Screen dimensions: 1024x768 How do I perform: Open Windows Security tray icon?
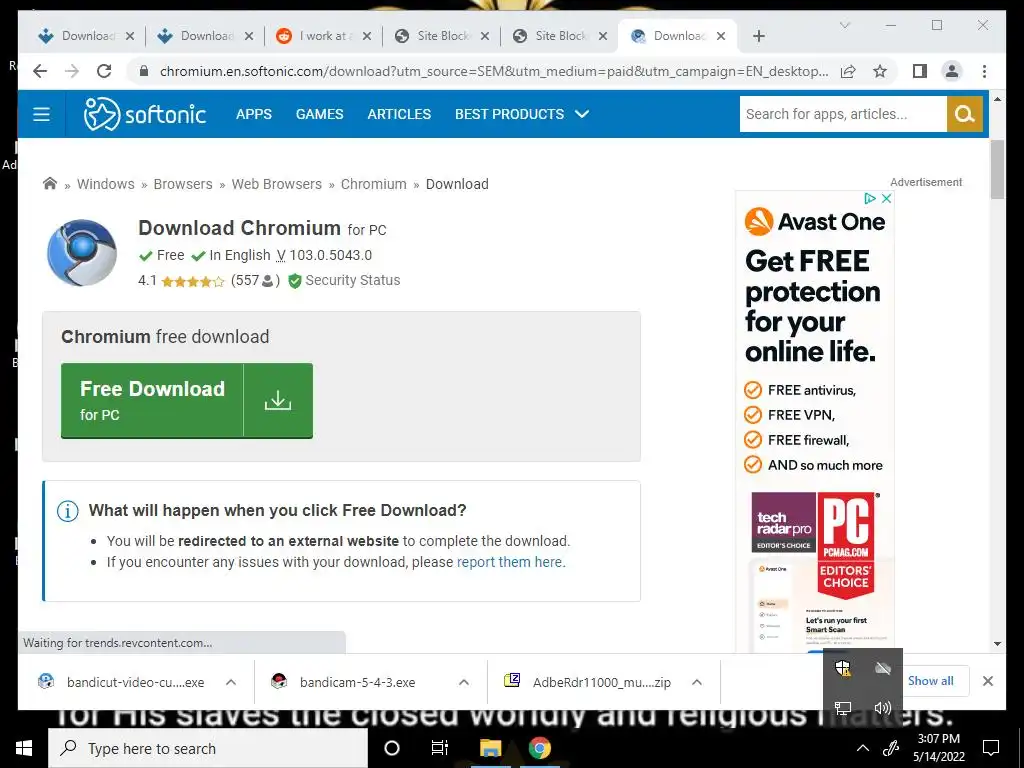(843, 667)
